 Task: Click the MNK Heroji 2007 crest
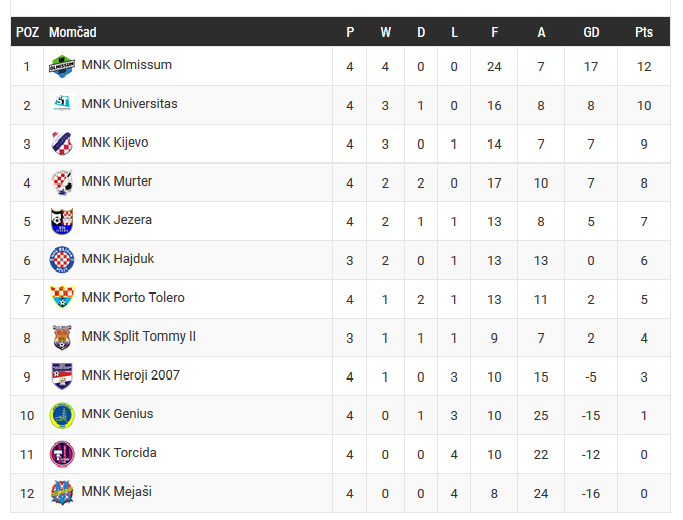[x=62, y=376]
